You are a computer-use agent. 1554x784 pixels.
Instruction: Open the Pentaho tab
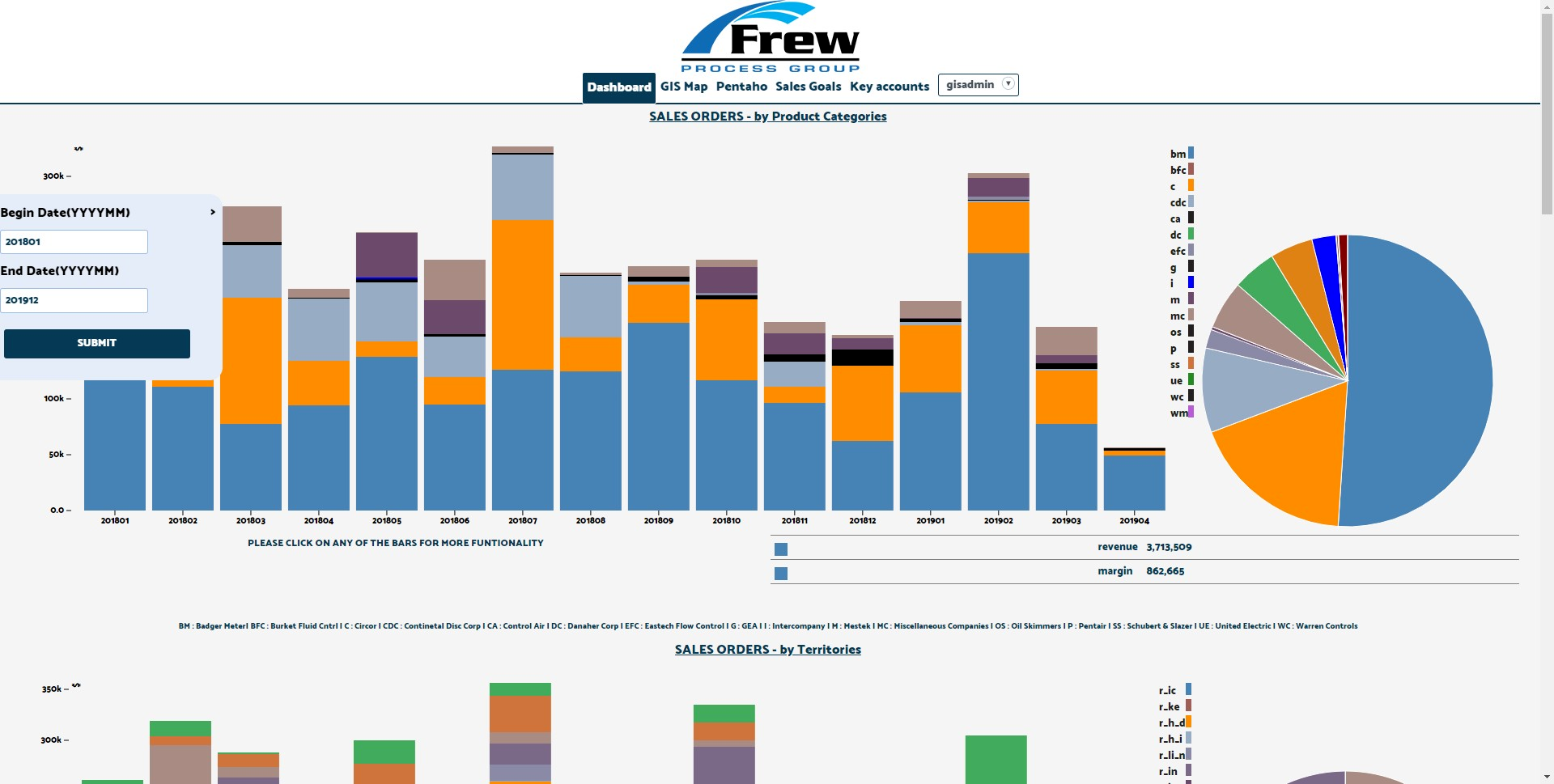(741, 87)
